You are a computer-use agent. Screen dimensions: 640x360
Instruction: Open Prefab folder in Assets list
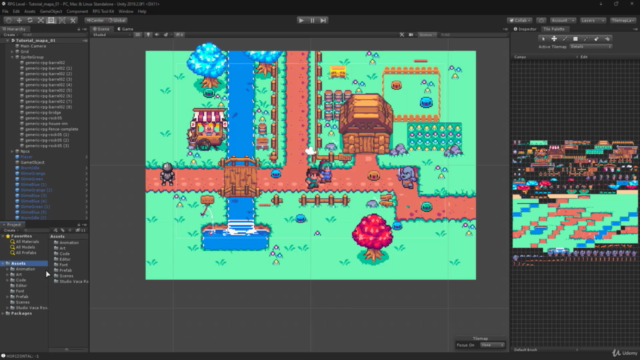tap(65, 270)
